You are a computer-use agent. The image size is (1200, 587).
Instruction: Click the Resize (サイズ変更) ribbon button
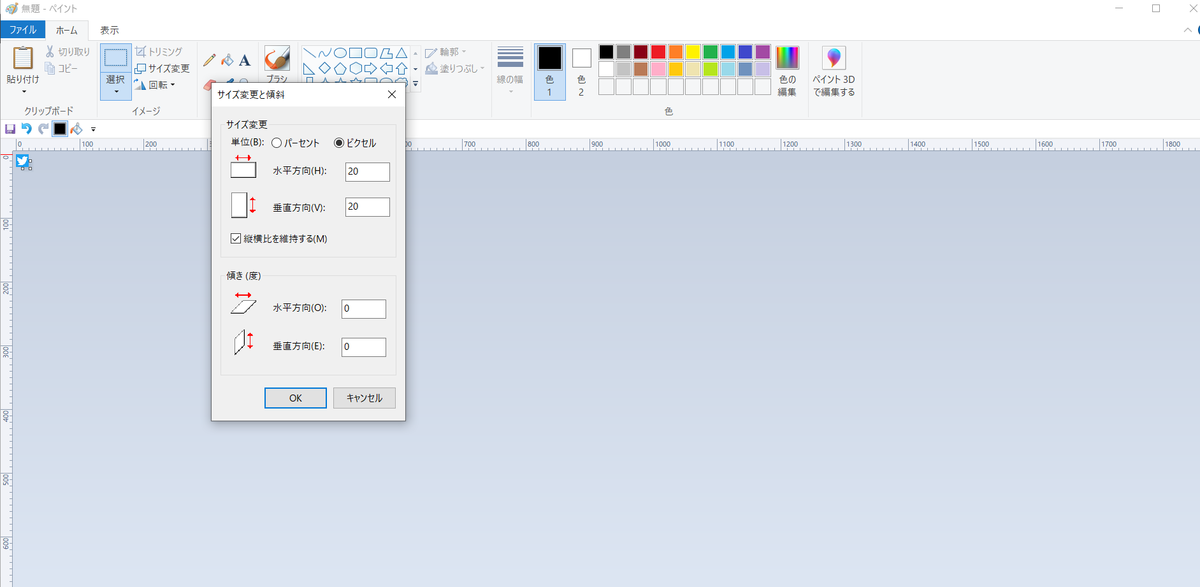click(162, 68)
